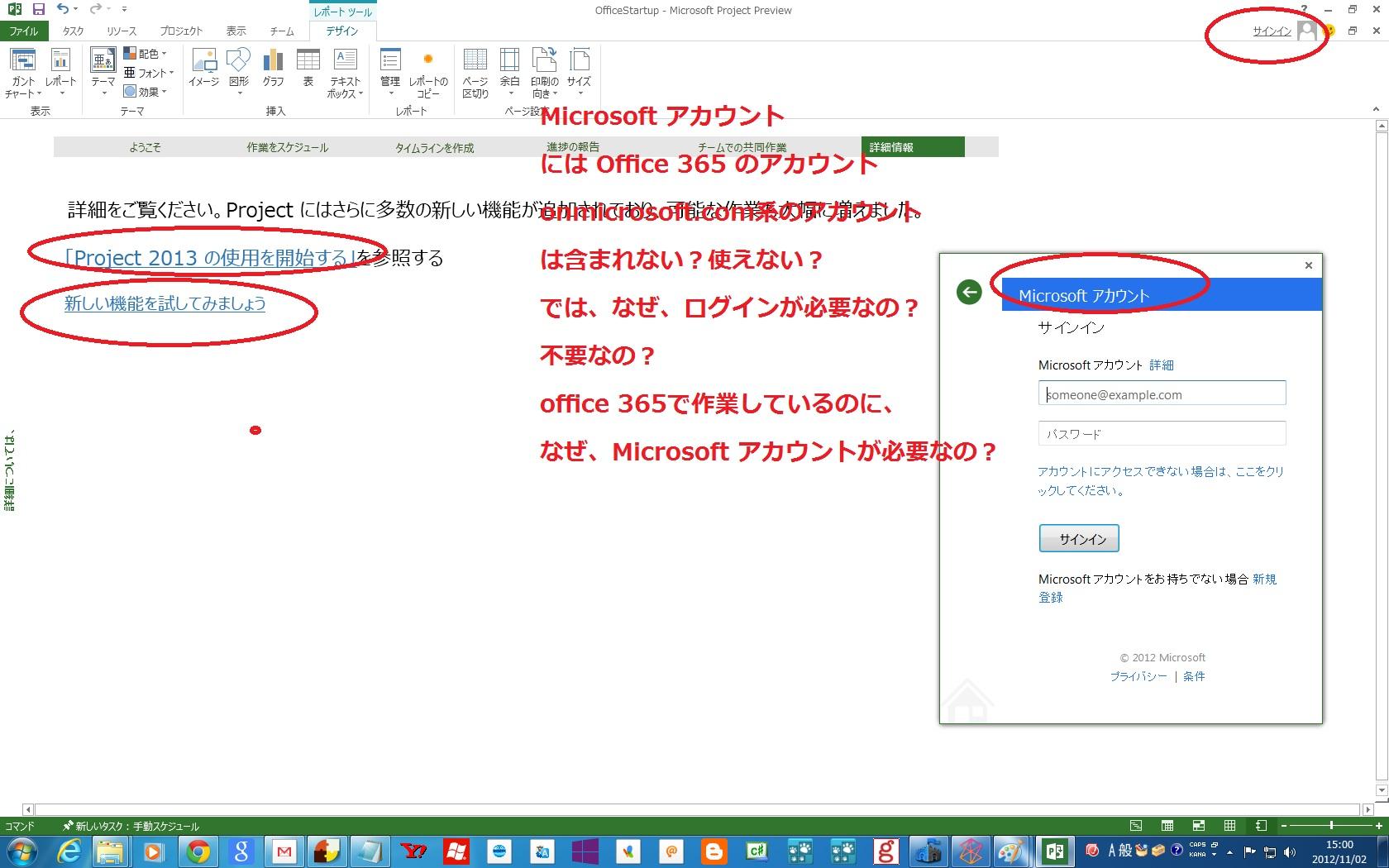The height and width of the screenshot is (868, 1389).
Task: Switch to Report view in status bar
Action: click(1261, 826)
